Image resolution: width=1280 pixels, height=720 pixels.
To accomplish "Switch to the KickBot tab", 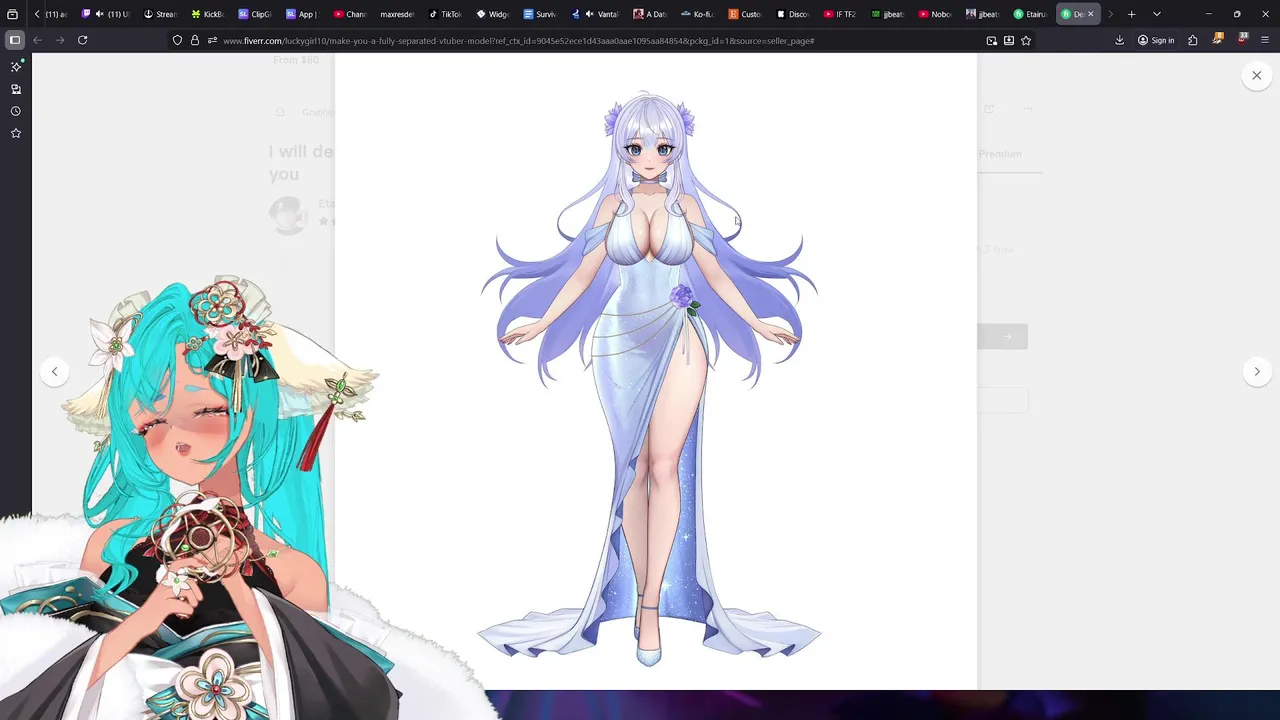I will 208,14.
